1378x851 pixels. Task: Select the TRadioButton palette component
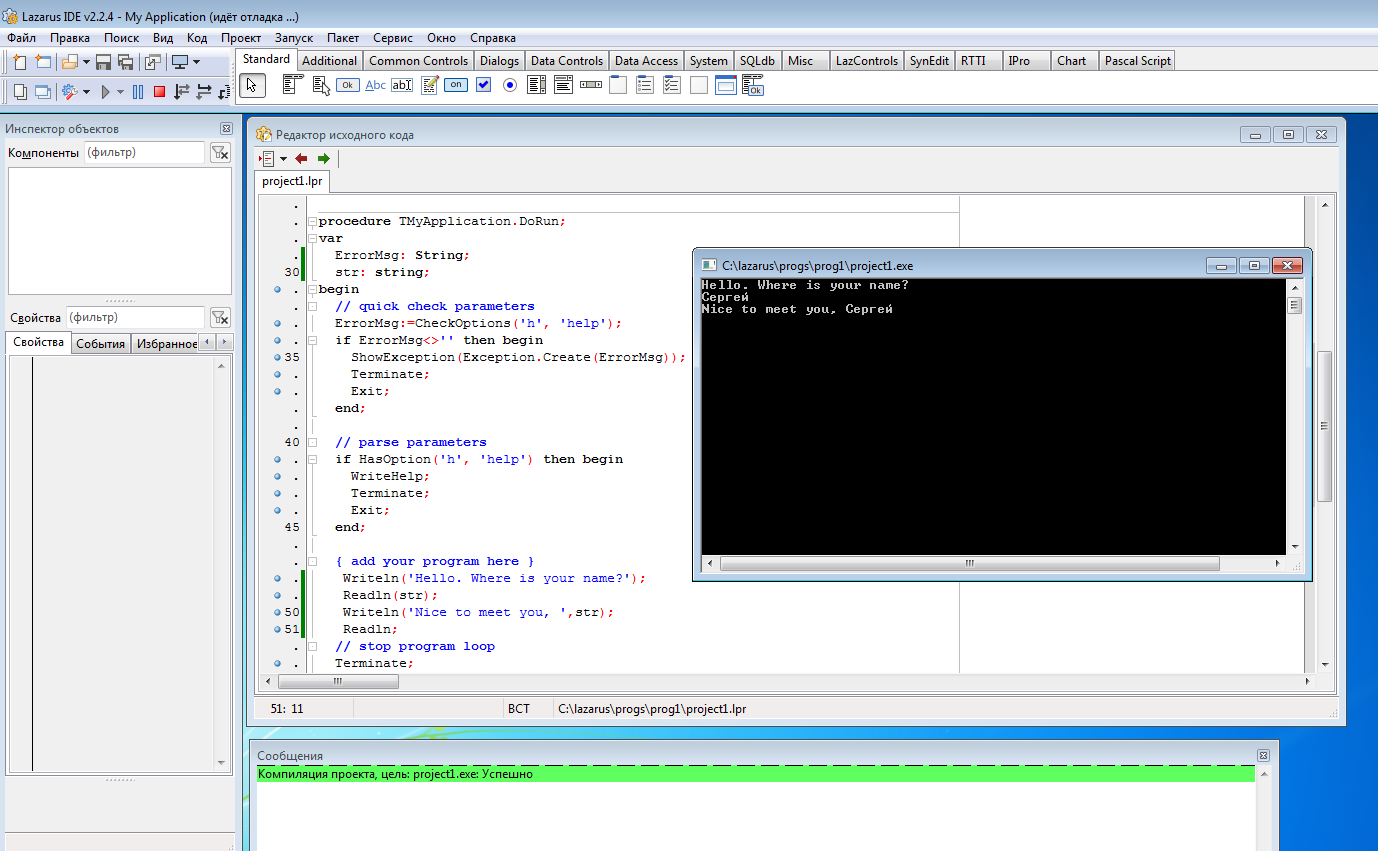point(510,86)
